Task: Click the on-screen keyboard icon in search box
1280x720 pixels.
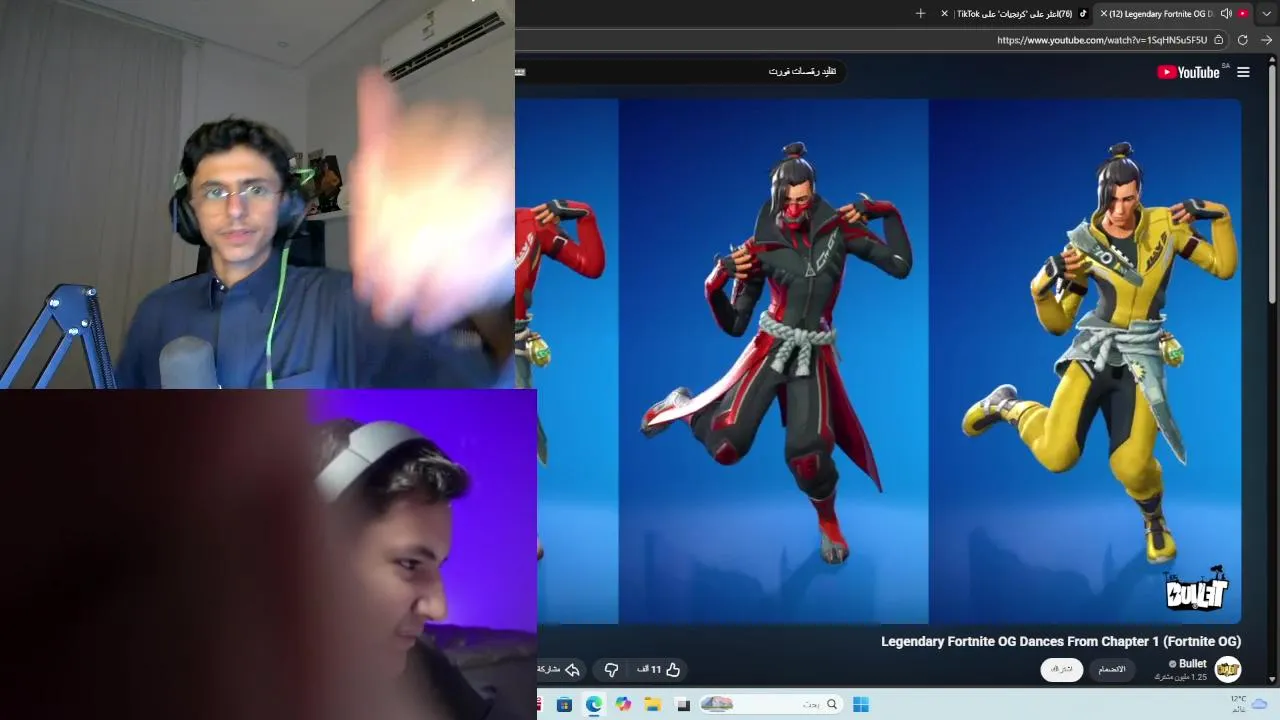Action: tap(520, 72)
